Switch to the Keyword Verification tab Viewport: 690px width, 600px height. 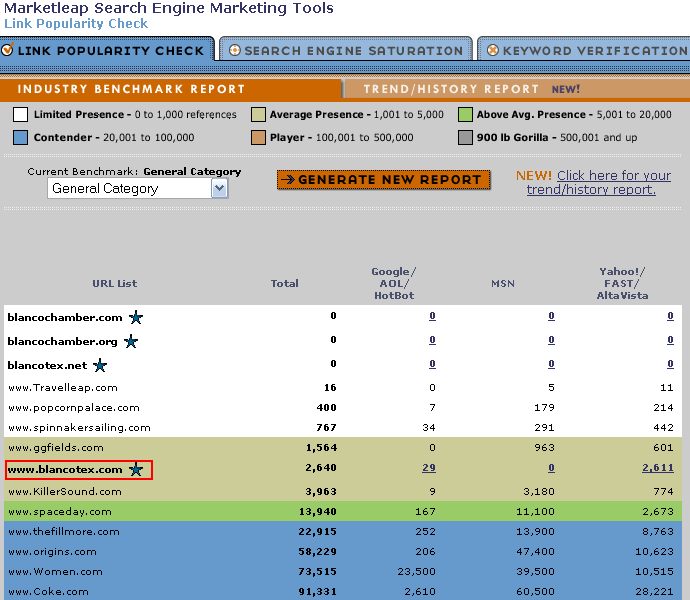584,49
